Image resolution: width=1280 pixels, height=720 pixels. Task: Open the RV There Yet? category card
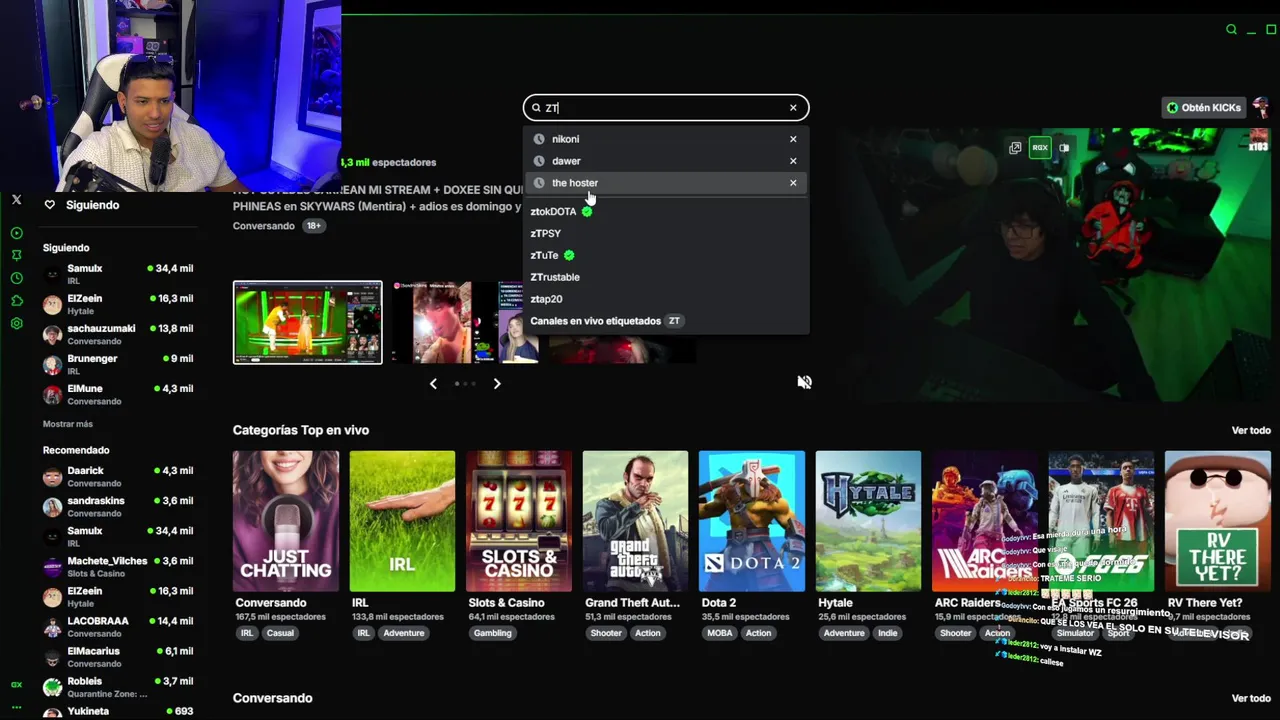click(1217, 521)
